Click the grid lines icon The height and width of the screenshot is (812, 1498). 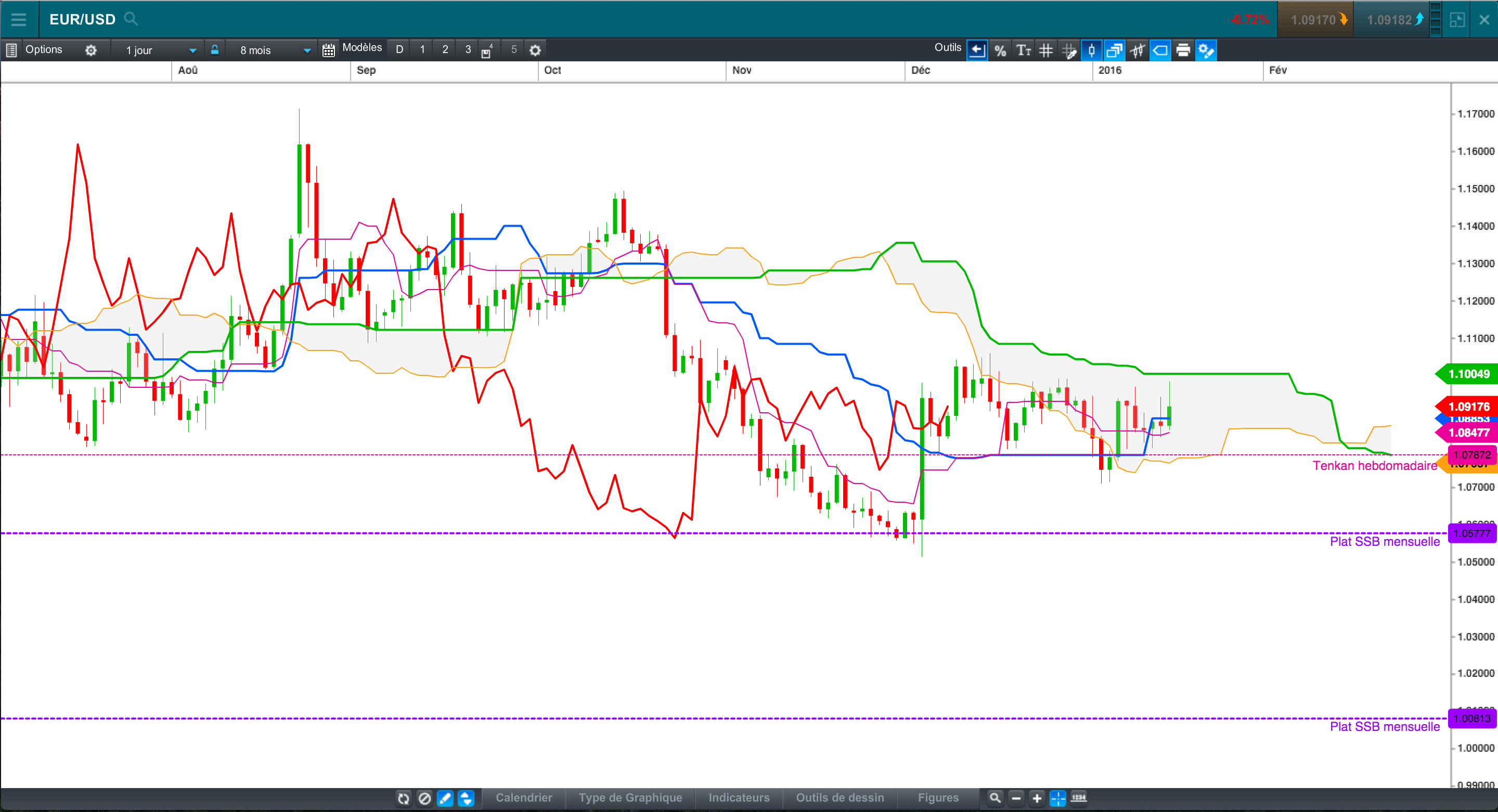tap(1045, 50)
